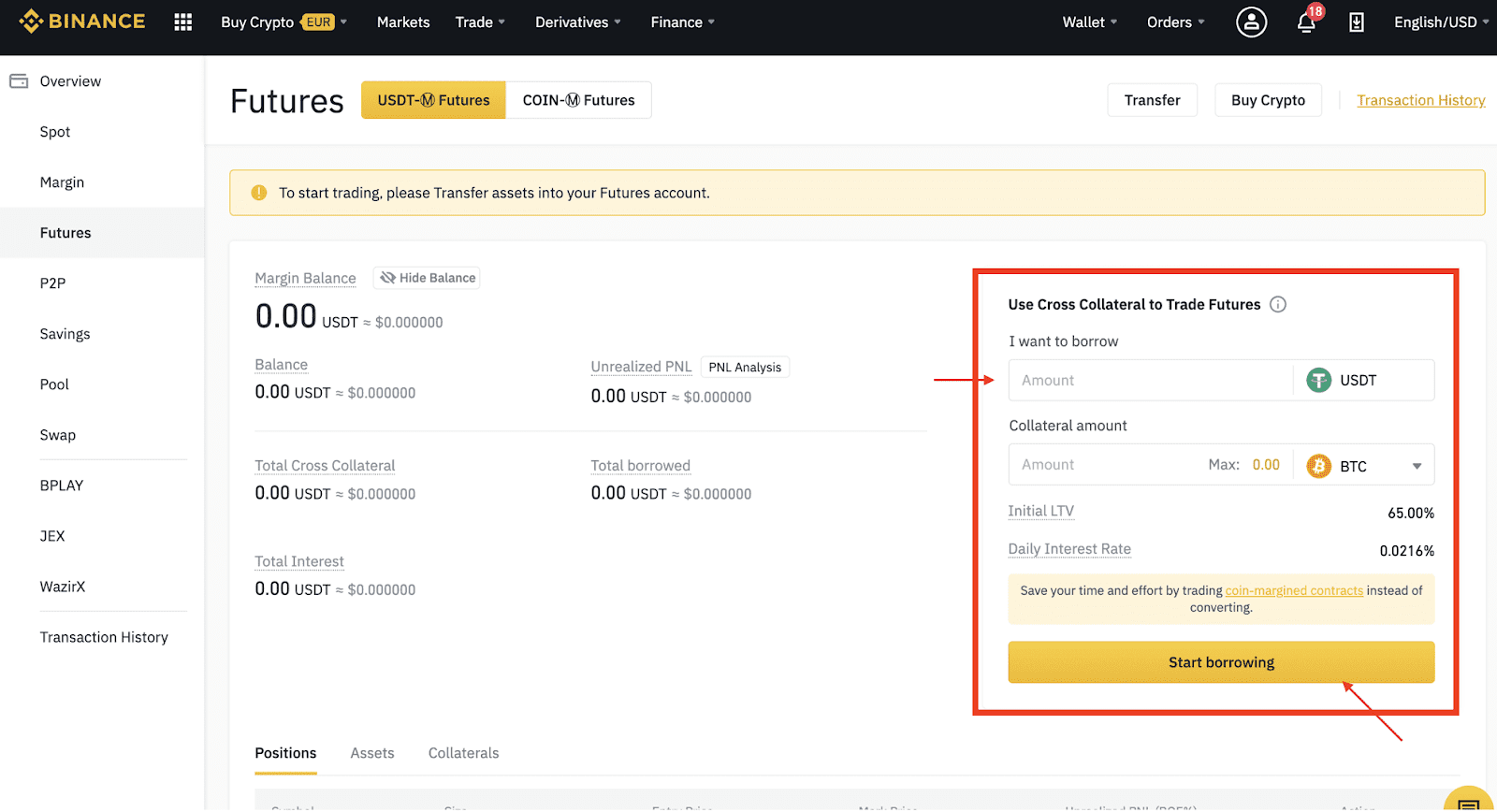
Task: Open the chat support bubble icon
Action: [1470, 801]
